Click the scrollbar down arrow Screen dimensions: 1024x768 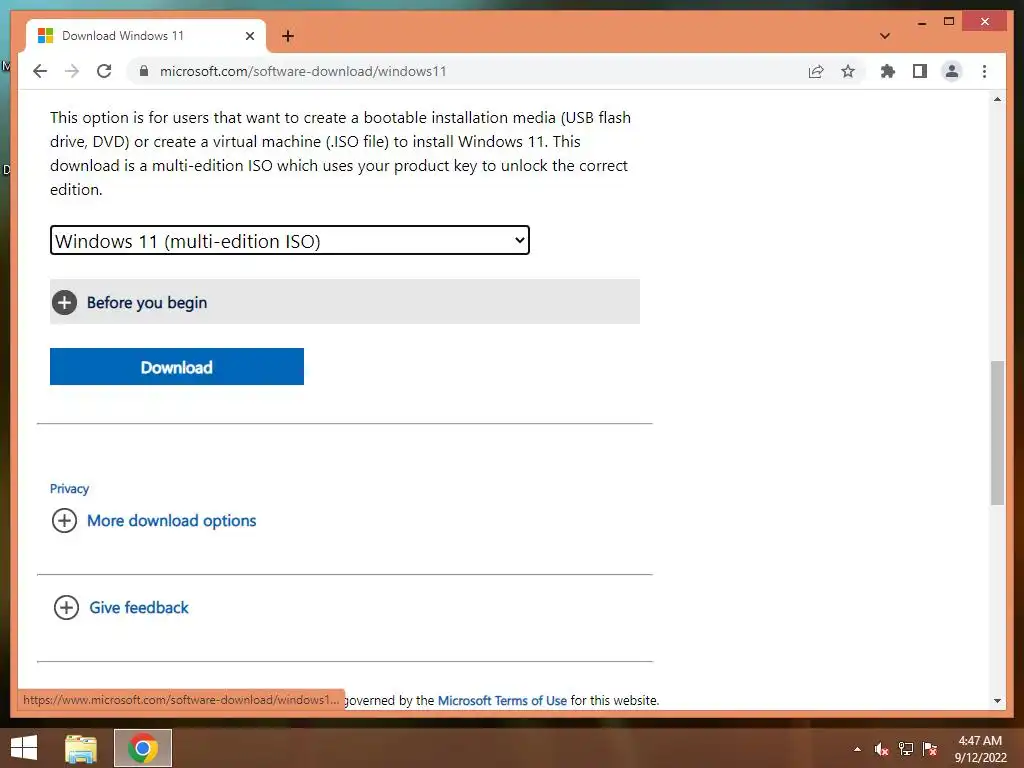pyautogui.click(x=997, y=701)
